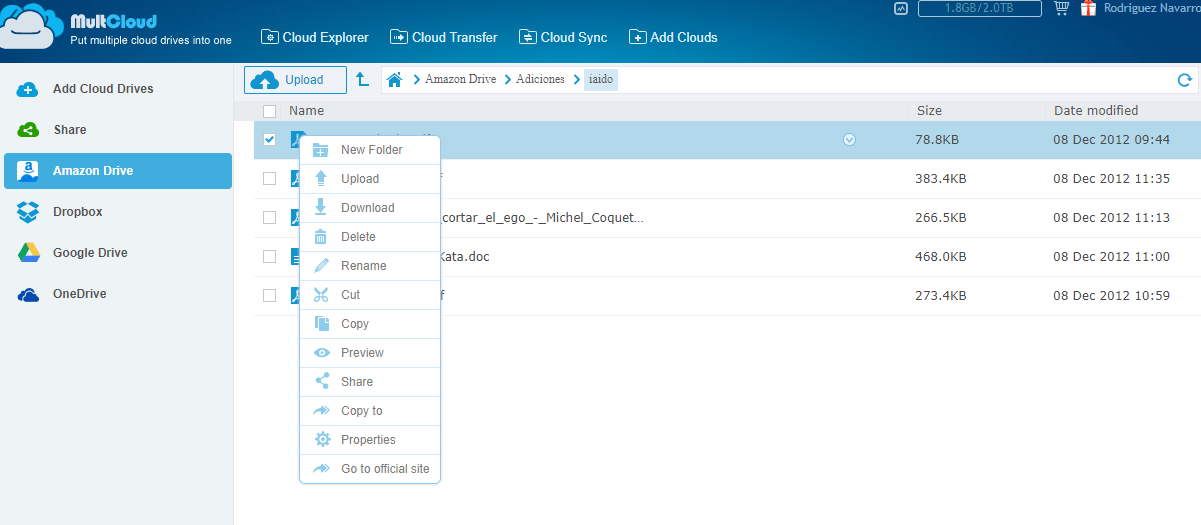
Task: Click the iaido breadcrumb
Action: pyautogui.click(x=601, y=79)
